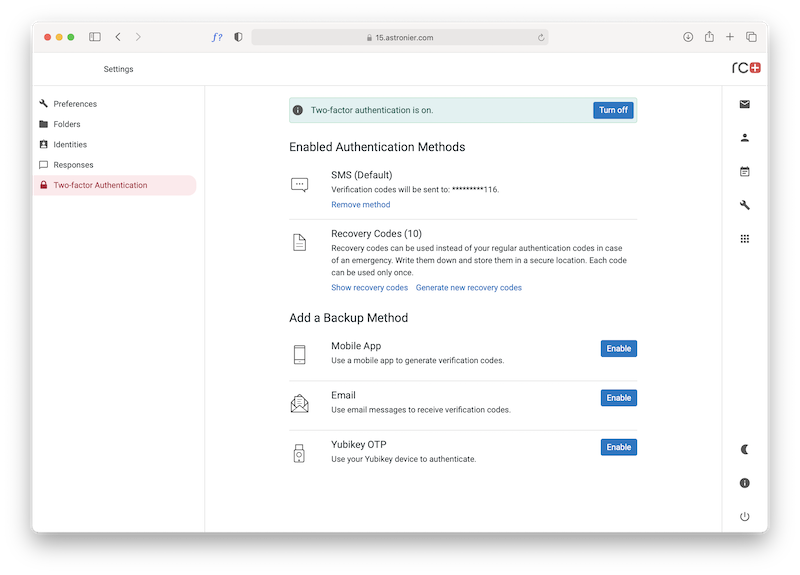Click the f? extension icon
Viewport: 800px width, 575px height.
217,37
